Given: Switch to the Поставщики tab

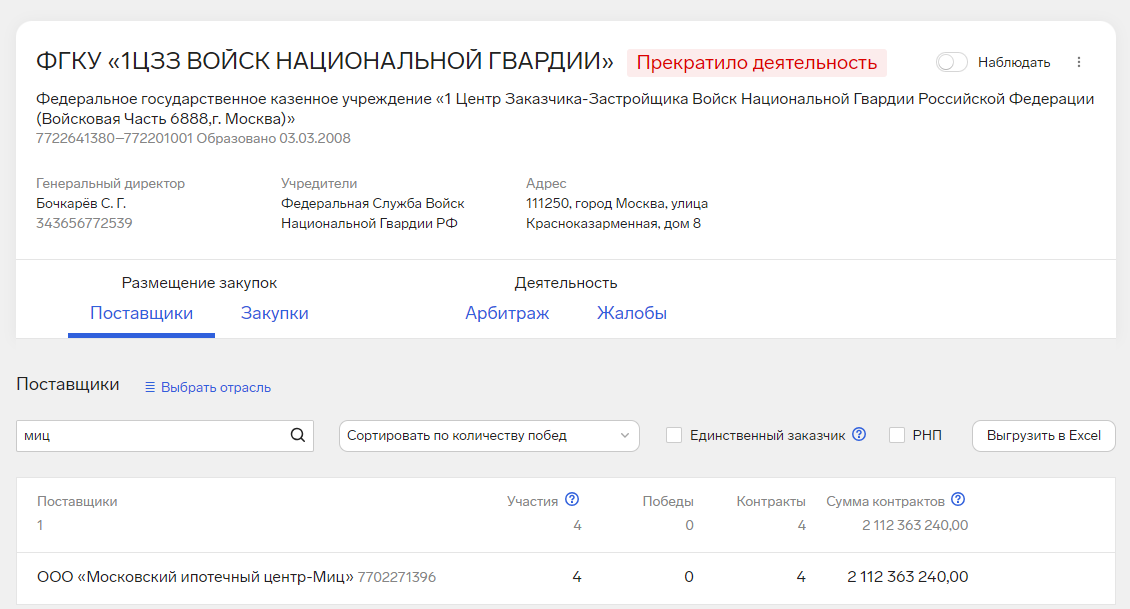Looking at the screenshot, I should click(141, 314).
